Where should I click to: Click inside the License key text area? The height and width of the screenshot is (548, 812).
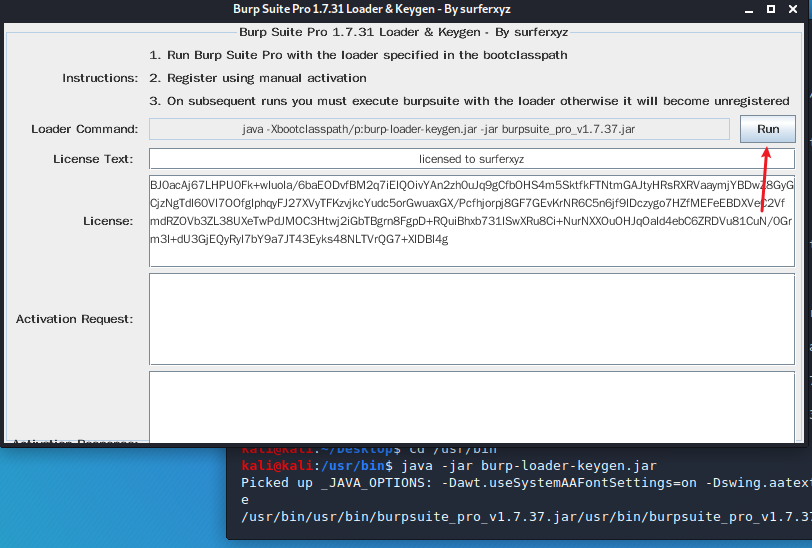click(x=472, y=221)
